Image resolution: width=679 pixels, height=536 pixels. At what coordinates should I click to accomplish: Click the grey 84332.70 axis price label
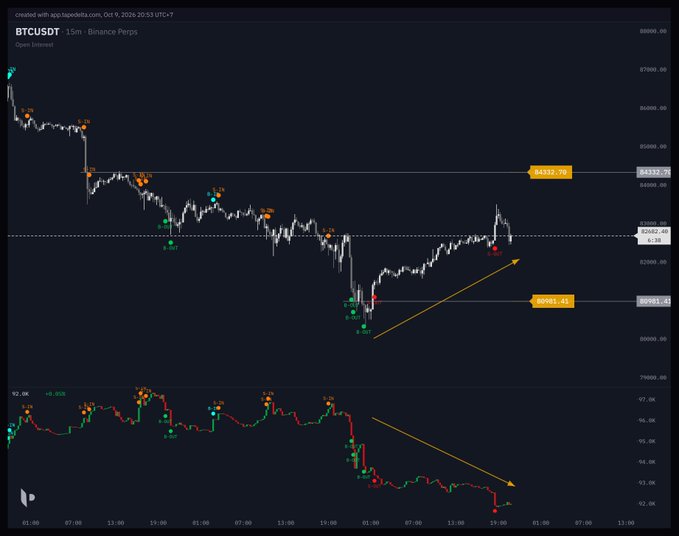pyautogui.click(x=654, y=172)
